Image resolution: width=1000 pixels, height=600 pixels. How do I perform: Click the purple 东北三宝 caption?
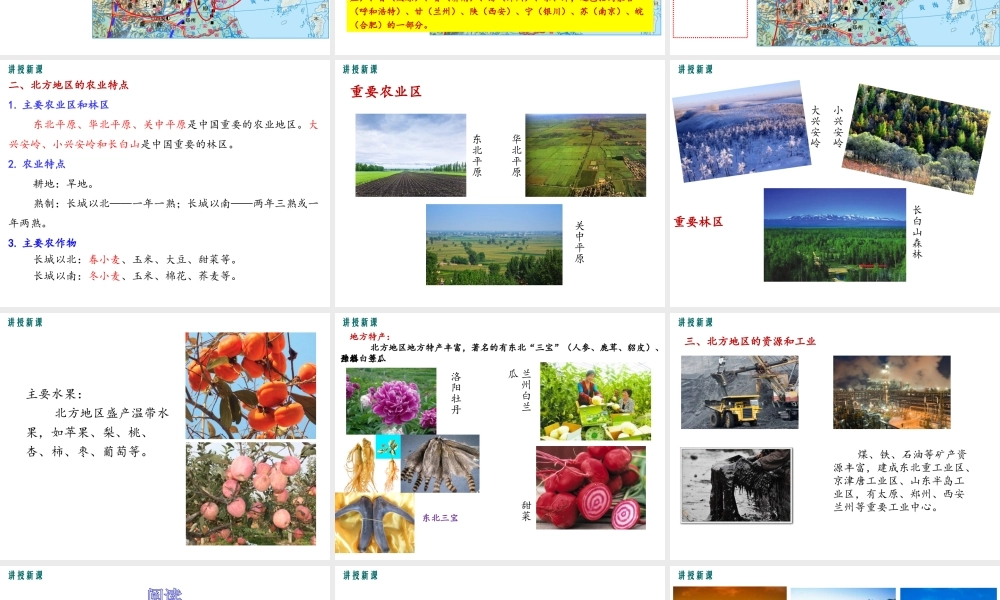coord(440,518)
